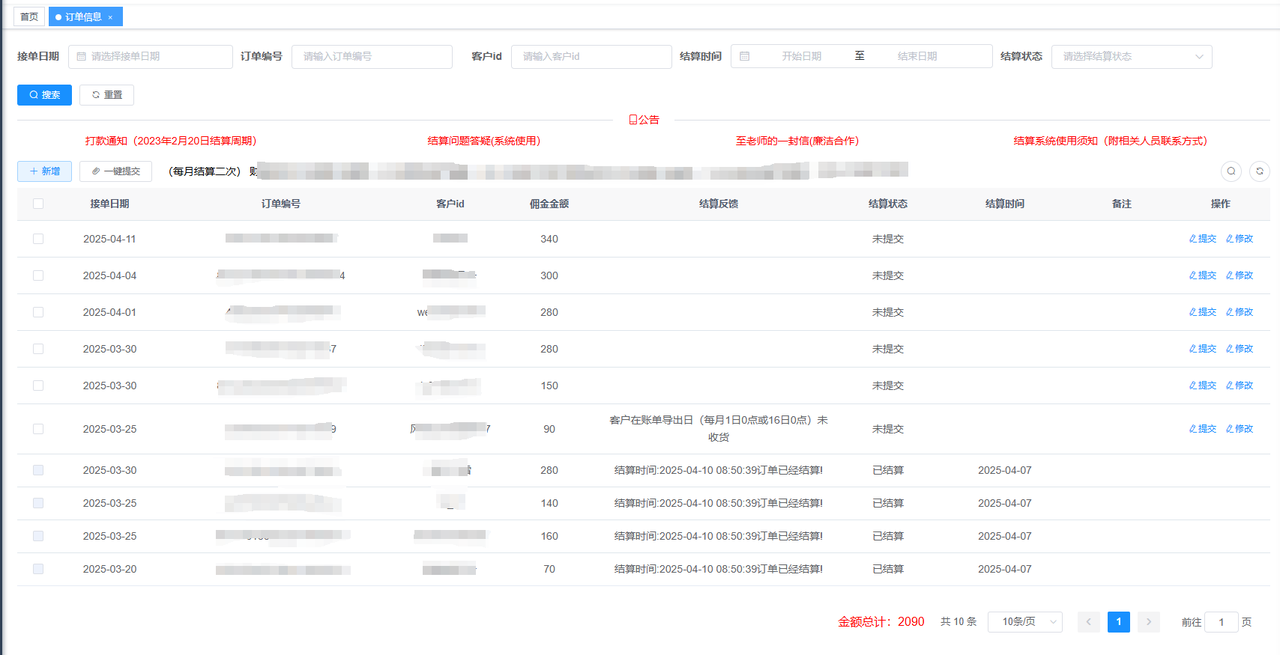Viewport: 1280px width, 655px height.
Task: Click the calendar icon in 结算时间 range field
Action: (x=745, y=57)
